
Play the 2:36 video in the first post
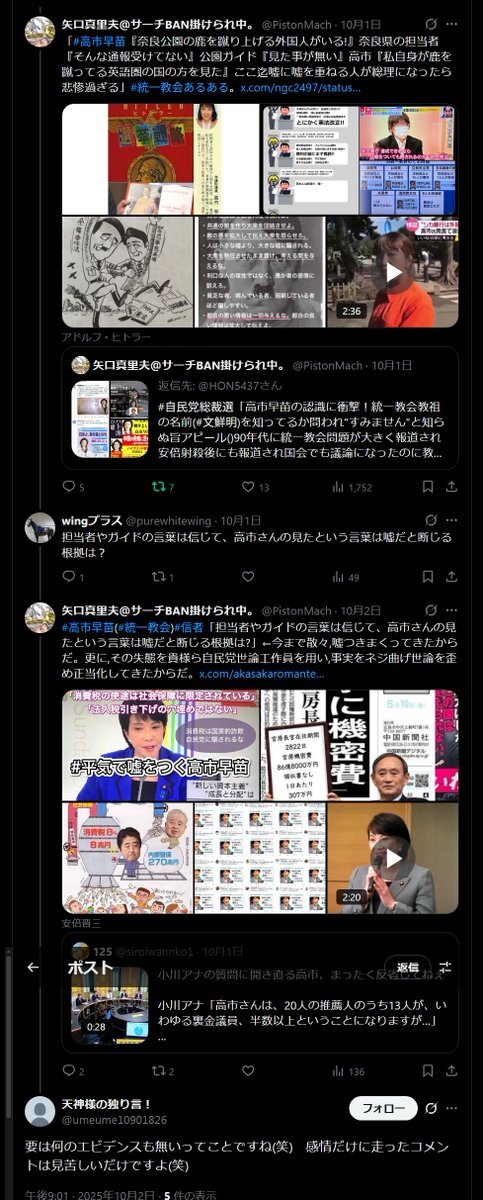393,272
